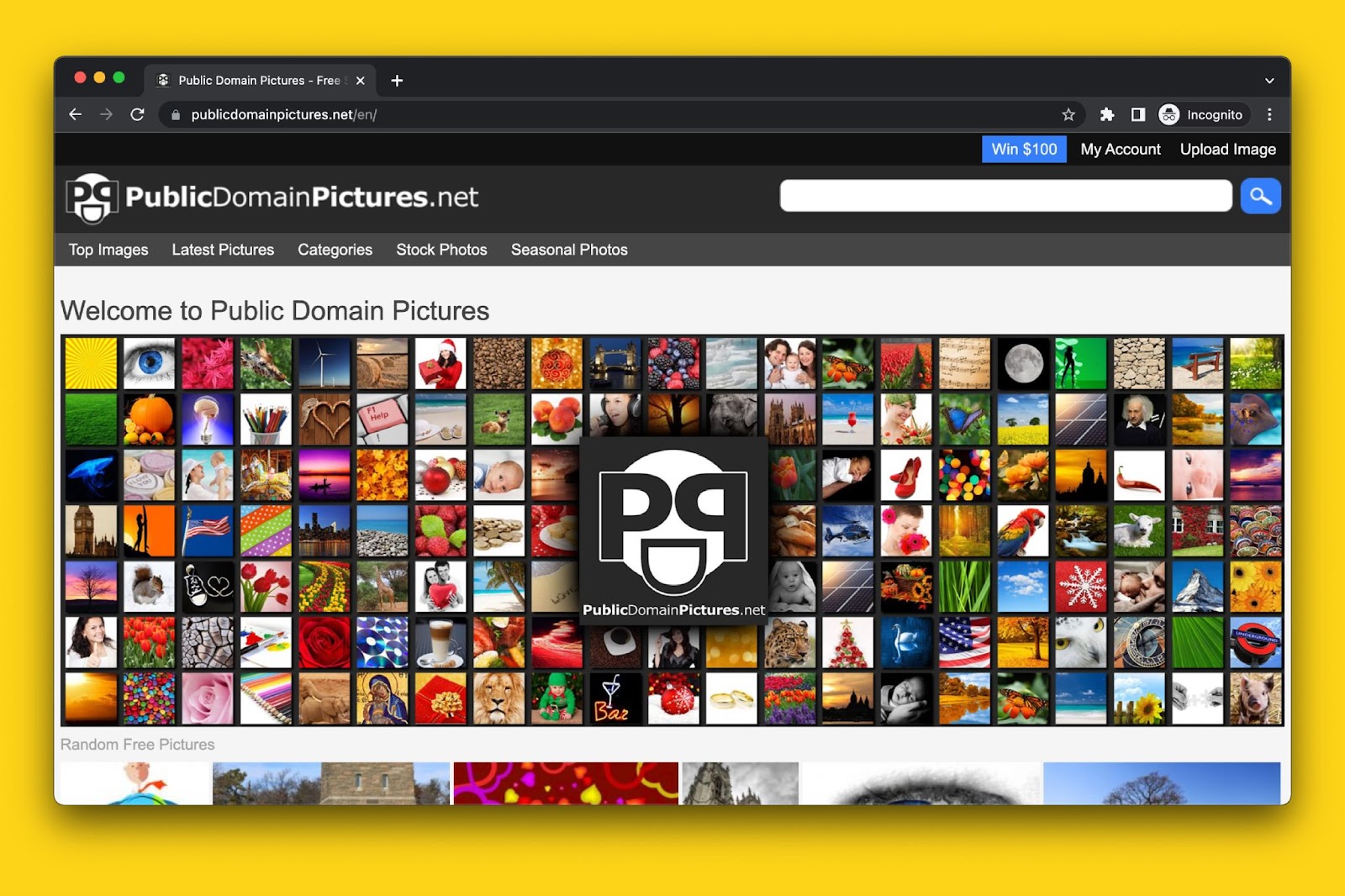Open the Extensions puzzle icon

[1107, 114]
